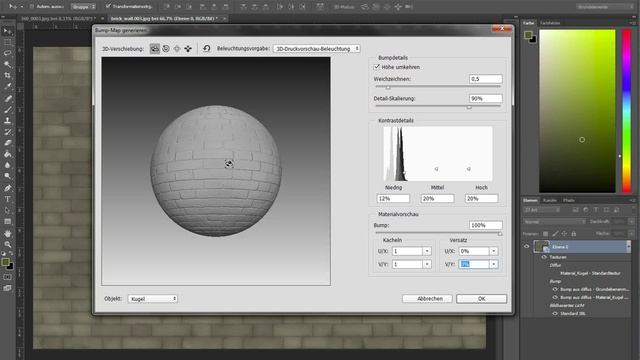Image resolution: width=640 pixels, height=360 pixels.
Task: Click the slide 3D object arrows icon
Action: (x=188, y=49)
